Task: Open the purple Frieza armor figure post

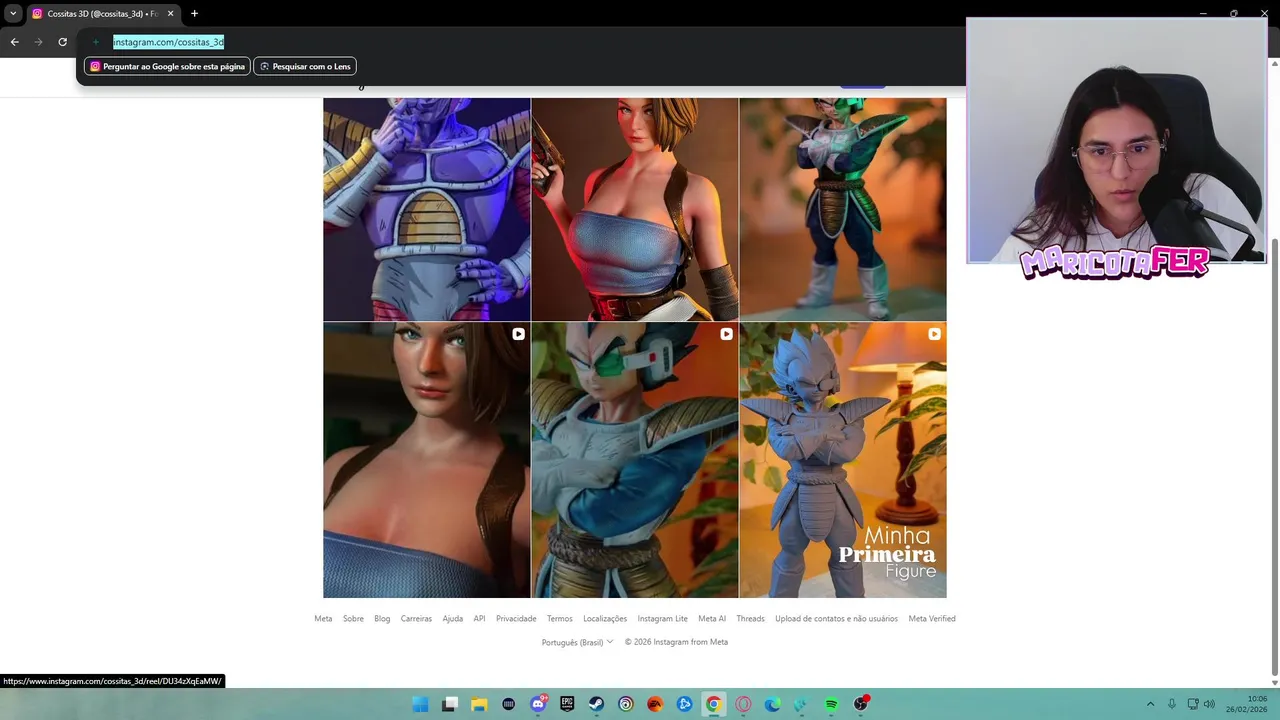Action: point(427,209)
